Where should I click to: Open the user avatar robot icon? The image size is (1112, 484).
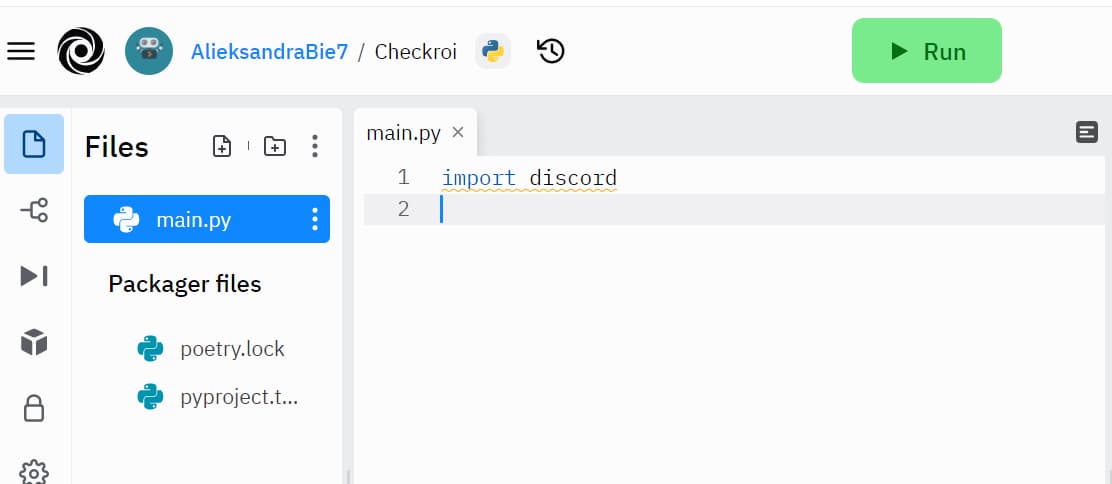click(x=149, y=51)
